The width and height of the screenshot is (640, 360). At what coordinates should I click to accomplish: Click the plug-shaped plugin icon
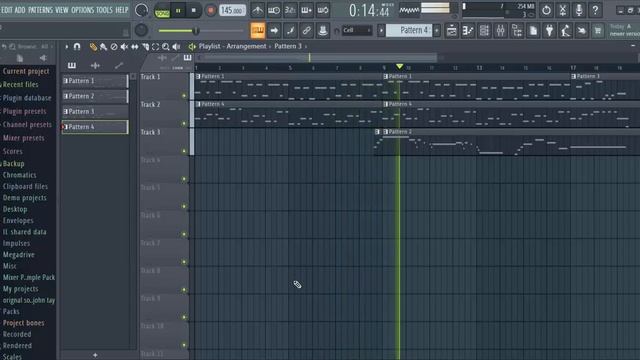[549, 30]
